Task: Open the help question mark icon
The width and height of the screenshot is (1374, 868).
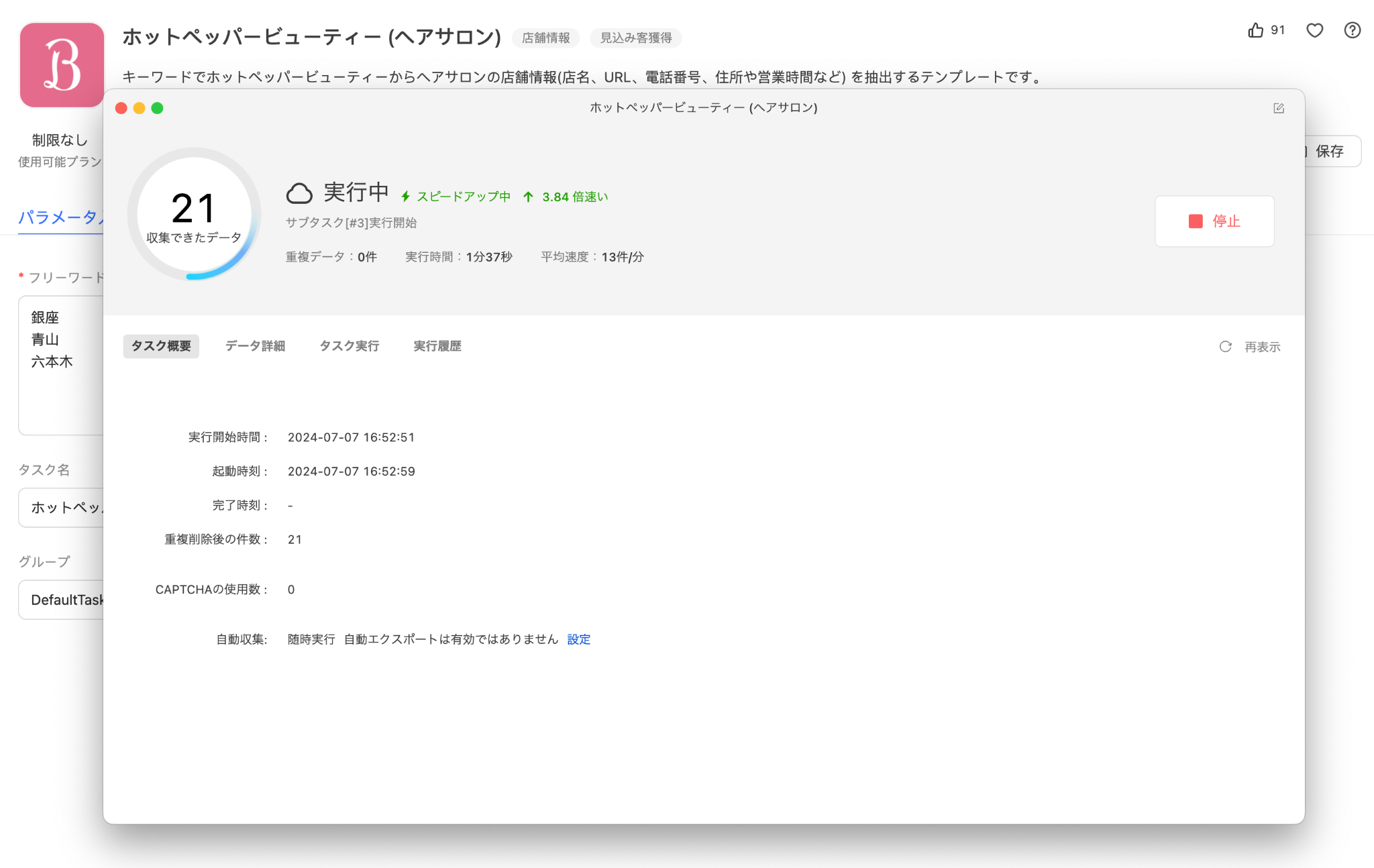Action: point(1352,30)
